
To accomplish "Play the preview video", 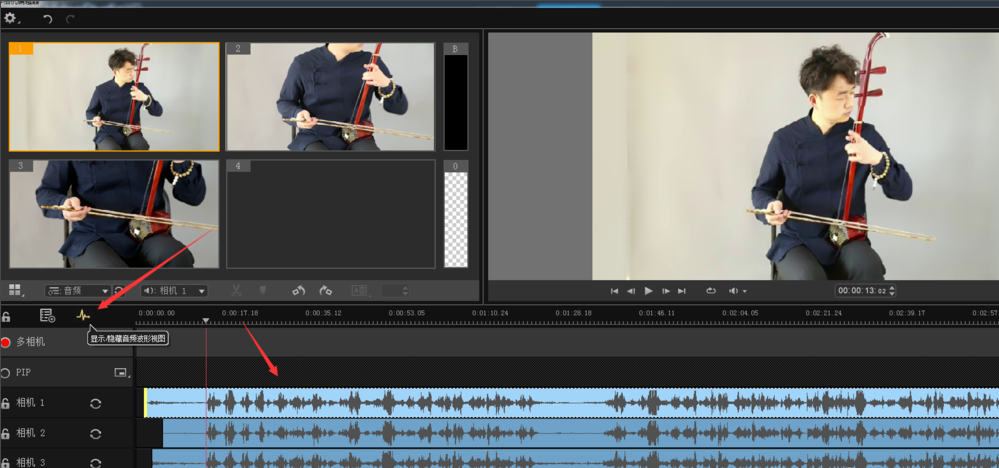I will [x=648, y=291].
